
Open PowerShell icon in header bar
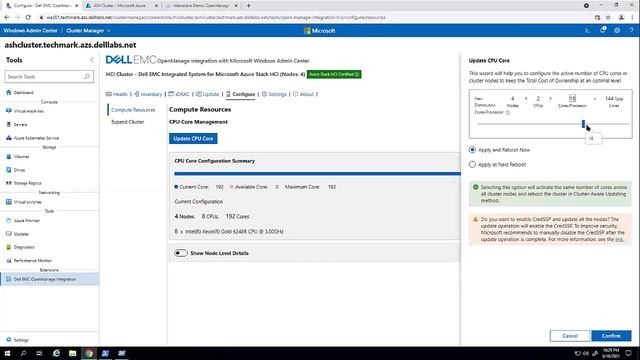tap(587, 31)
